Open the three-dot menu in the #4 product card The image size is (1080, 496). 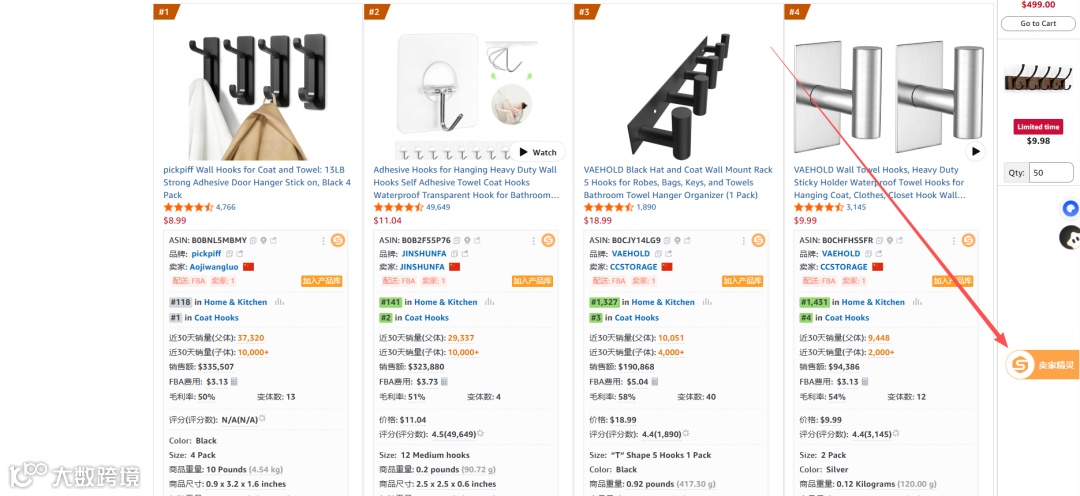pyautogui.click(x=954, y=240)
